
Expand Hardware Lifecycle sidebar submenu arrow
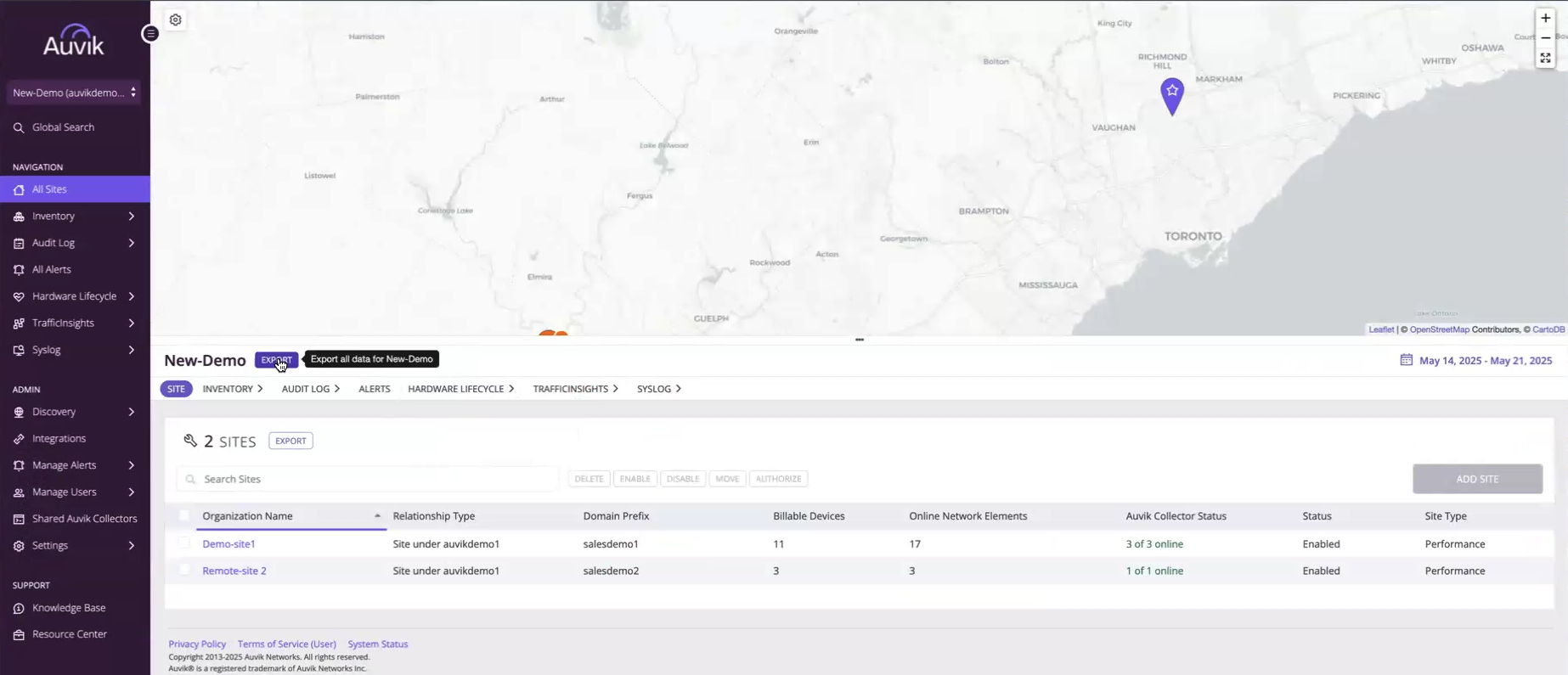(x=132, y=296)
